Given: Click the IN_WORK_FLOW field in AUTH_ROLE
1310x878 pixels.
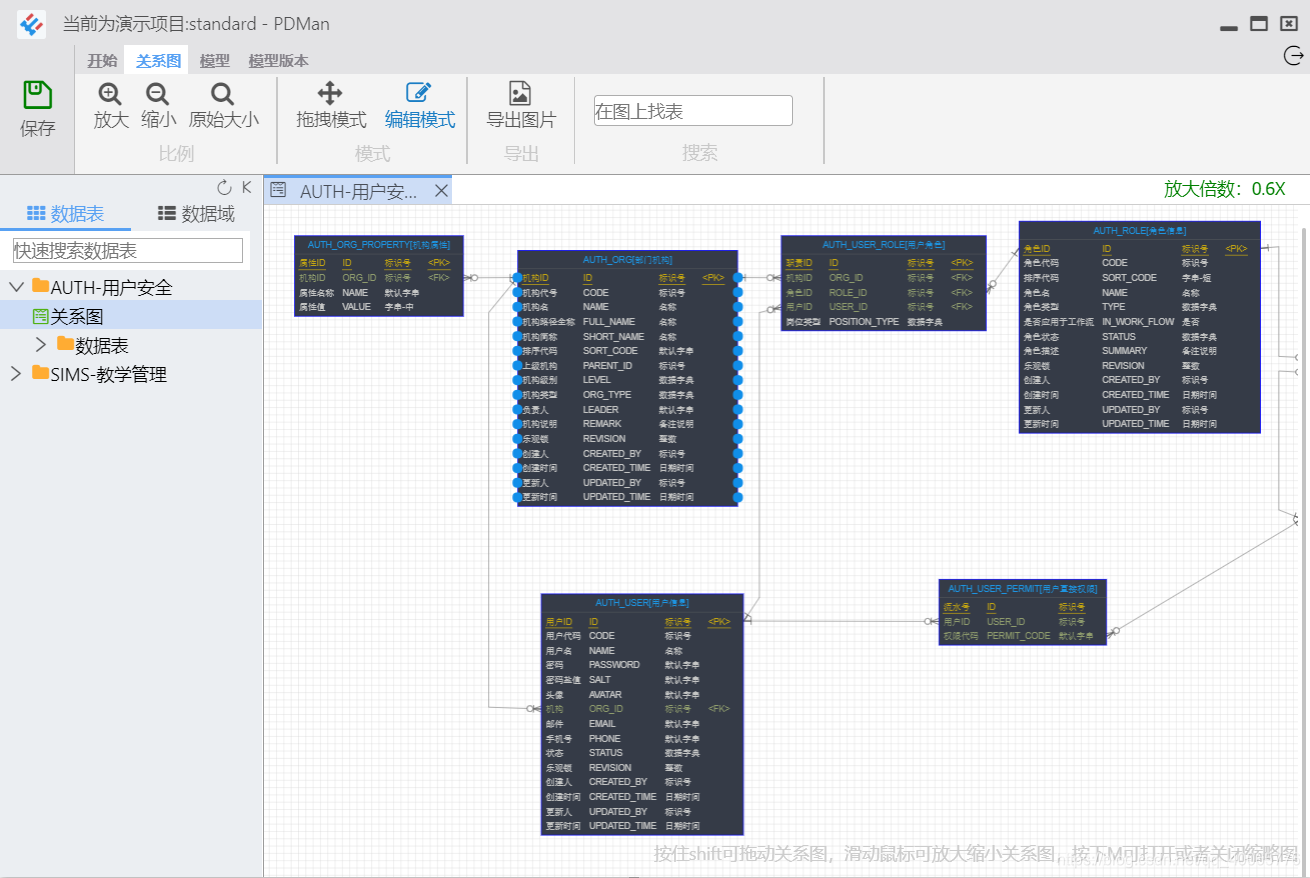Looking at the screenshot, I should (1138, 322).
